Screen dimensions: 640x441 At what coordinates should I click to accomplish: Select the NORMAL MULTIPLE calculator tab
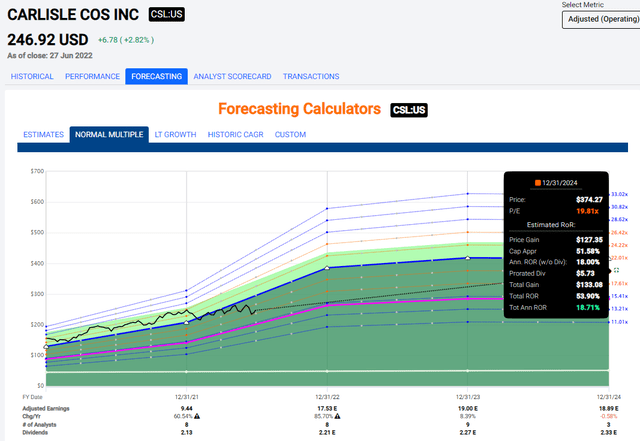(x=109, y=135)
